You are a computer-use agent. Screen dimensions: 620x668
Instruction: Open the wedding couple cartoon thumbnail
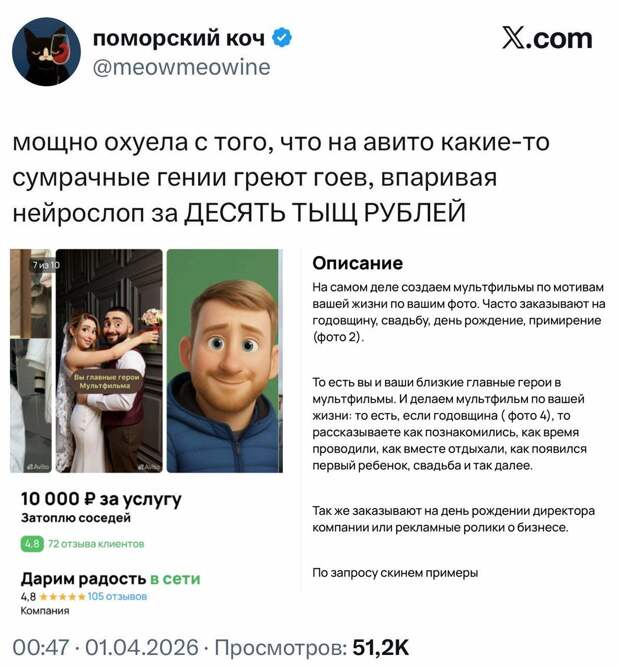click(x=109, y=361)
